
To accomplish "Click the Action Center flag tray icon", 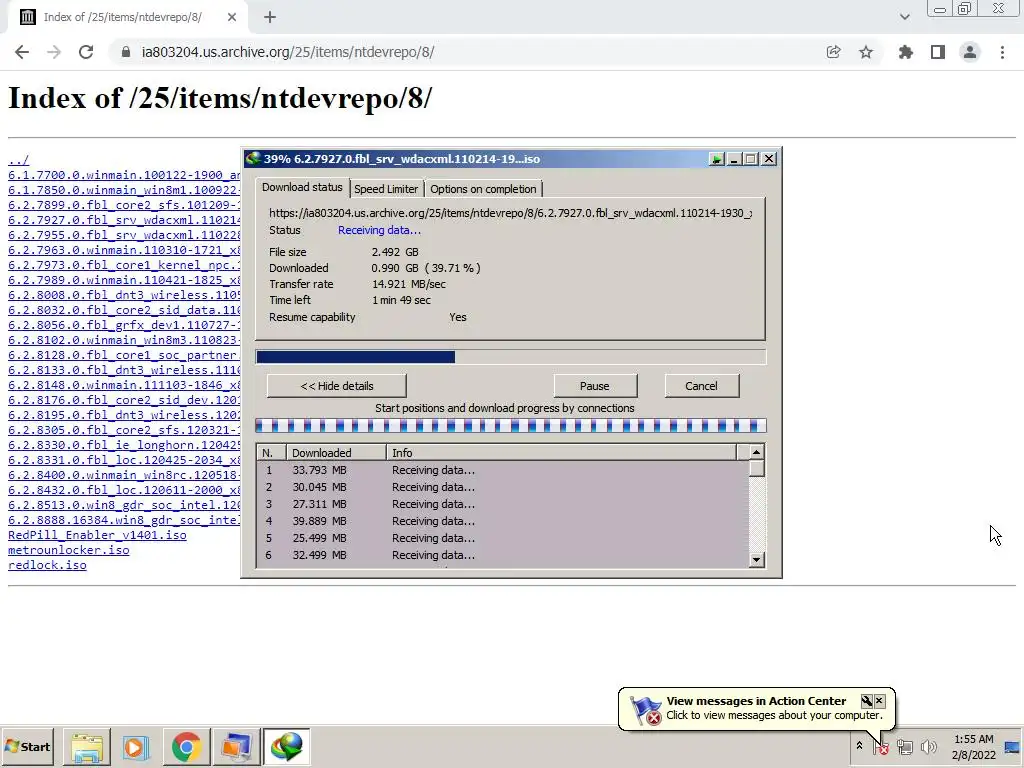I will coord(880,746).
